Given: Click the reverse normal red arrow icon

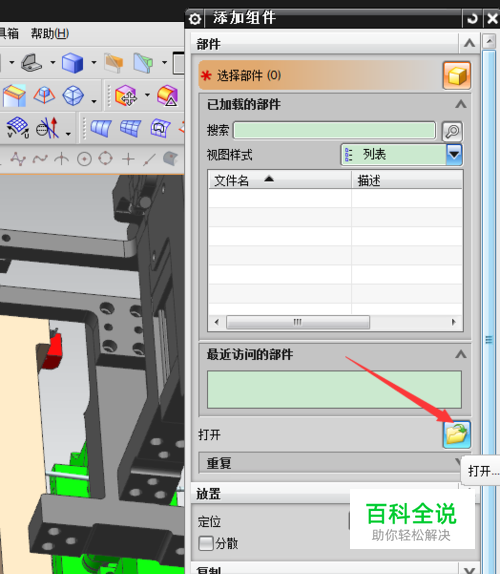Looking at the screenshot, I should tap(48, 127).
